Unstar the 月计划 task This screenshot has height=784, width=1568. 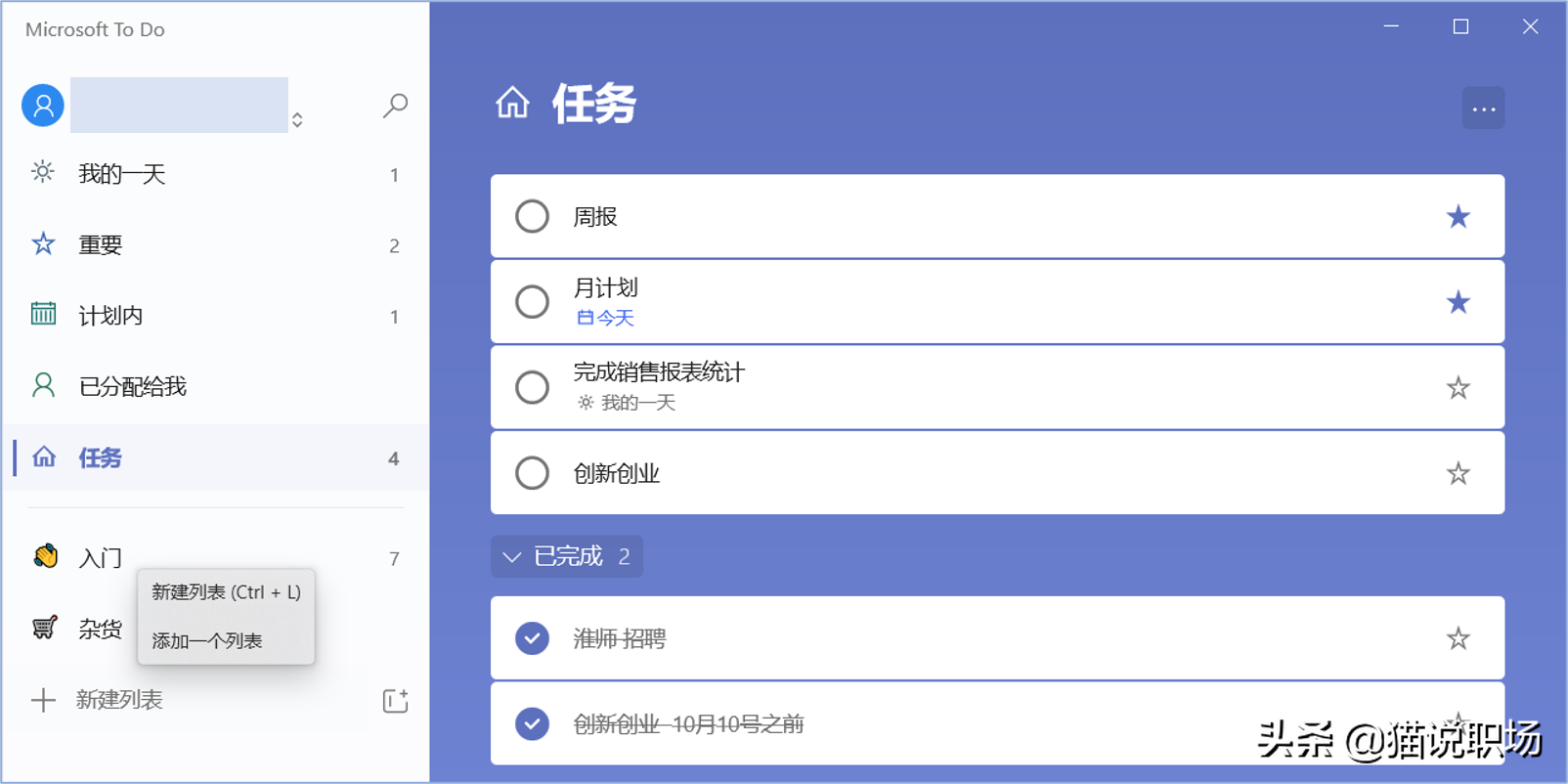(x=1458, y=302)
